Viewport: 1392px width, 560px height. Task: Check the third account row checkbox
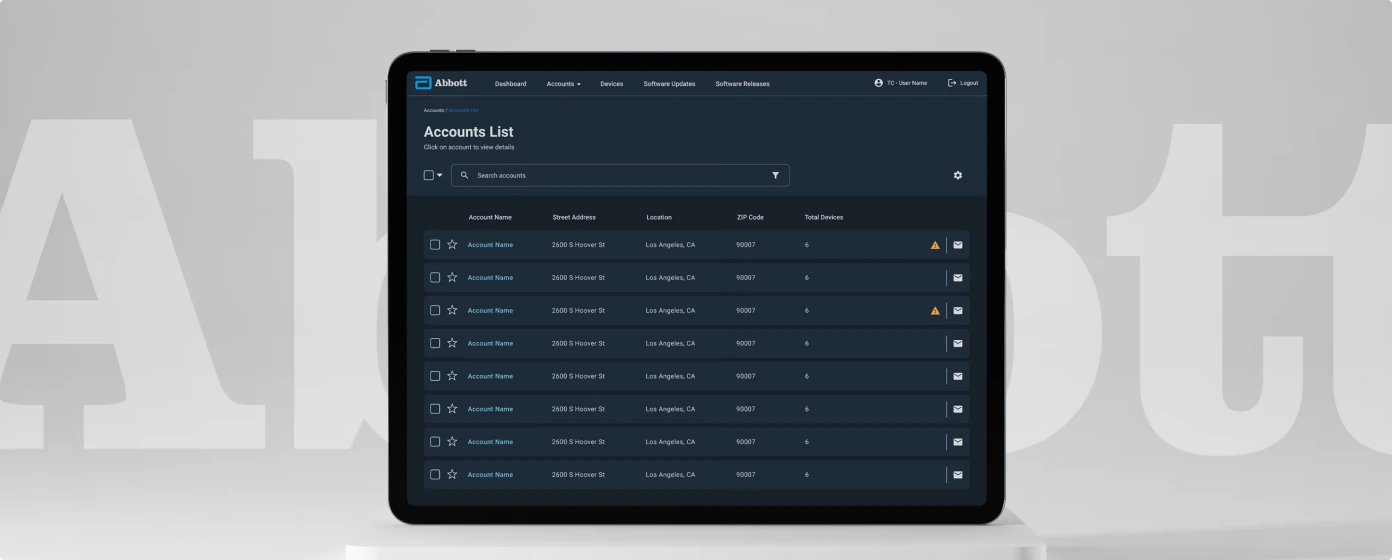[435, 310]
